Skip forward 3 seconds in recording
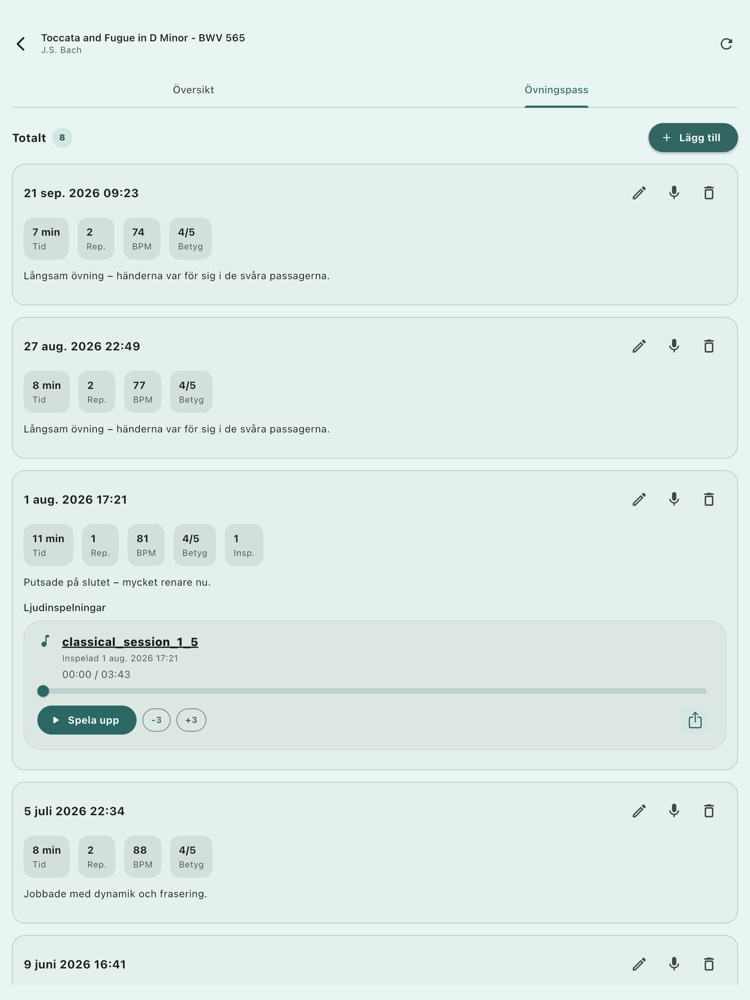This screenshot has width=750, height=1000. click(191, 720)
